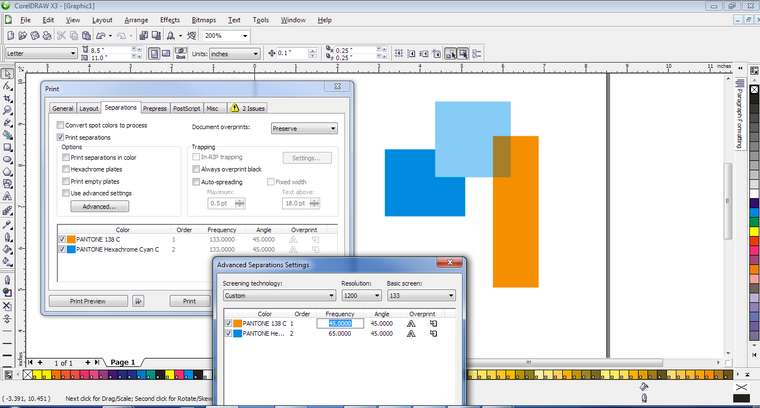The height and width of the screenshot is (408, 760).
Task: Click the Cut scissors icon
Action: [61, 35]
